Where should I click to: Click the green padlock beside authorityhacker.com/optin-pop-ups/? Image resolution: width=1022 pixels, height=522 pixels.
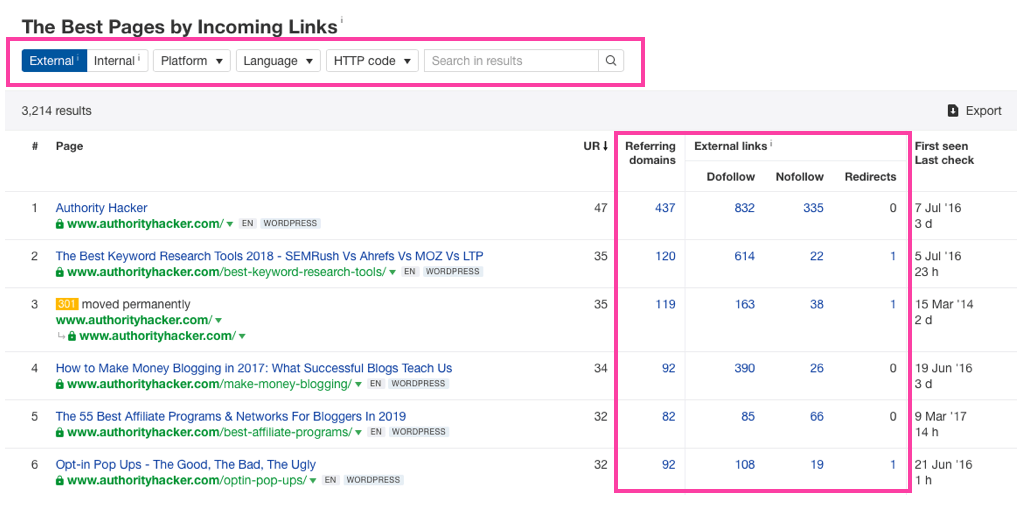tap(60, 480)
